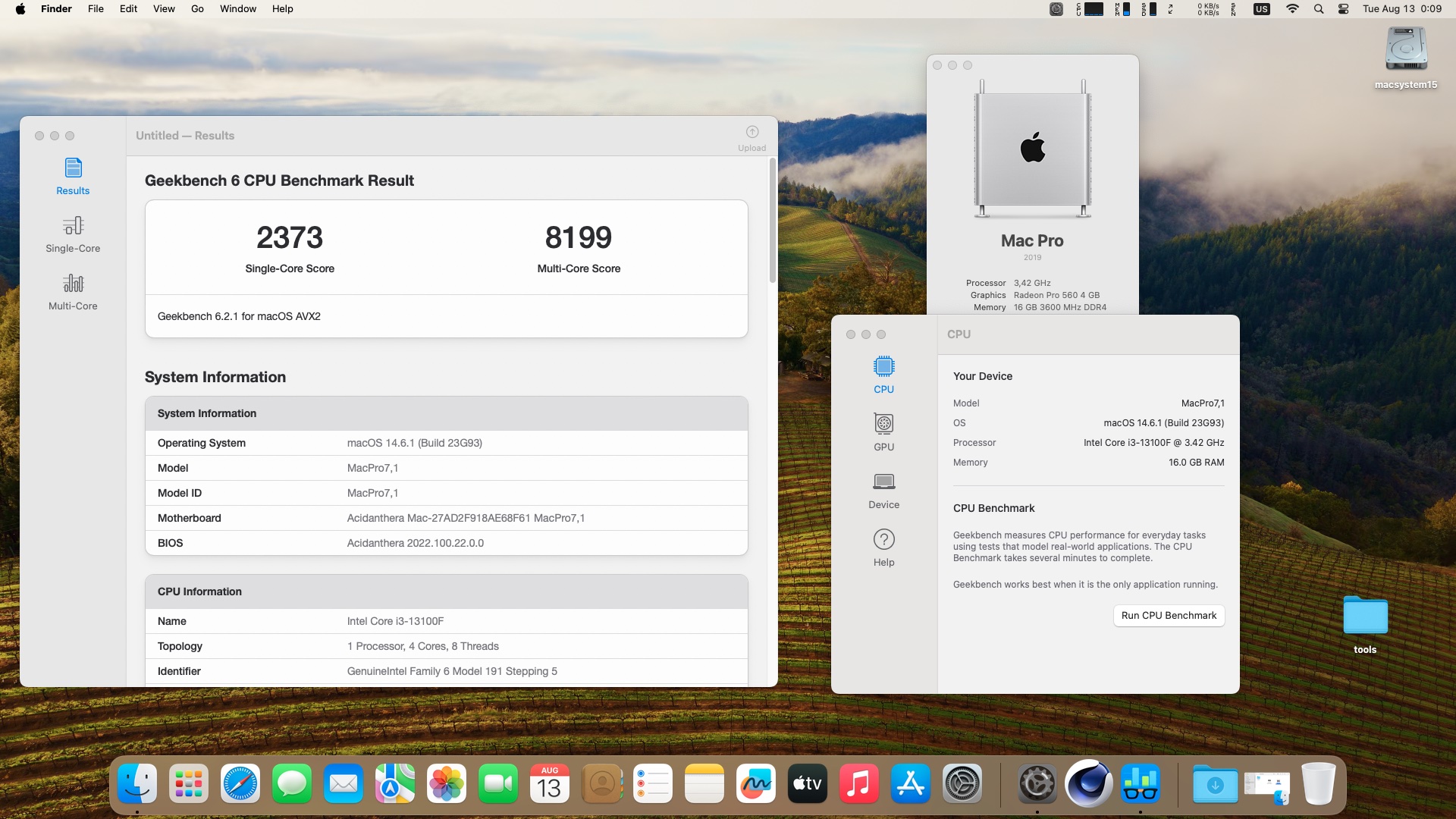Open Control Center from the menu bar
The height and width of the screenshot is (819, 1456).
pos(1343,9)
